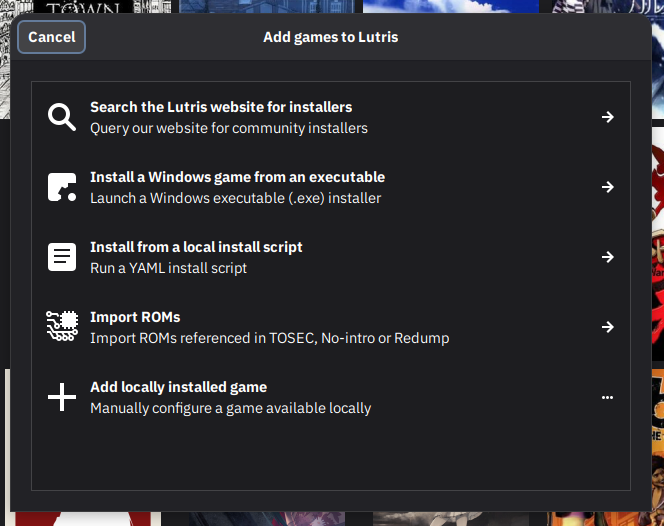Click ellipsis beside Add locally installed game
This screenshot has height=526, width=664.
pyautogui.click(x=608, y=397)
